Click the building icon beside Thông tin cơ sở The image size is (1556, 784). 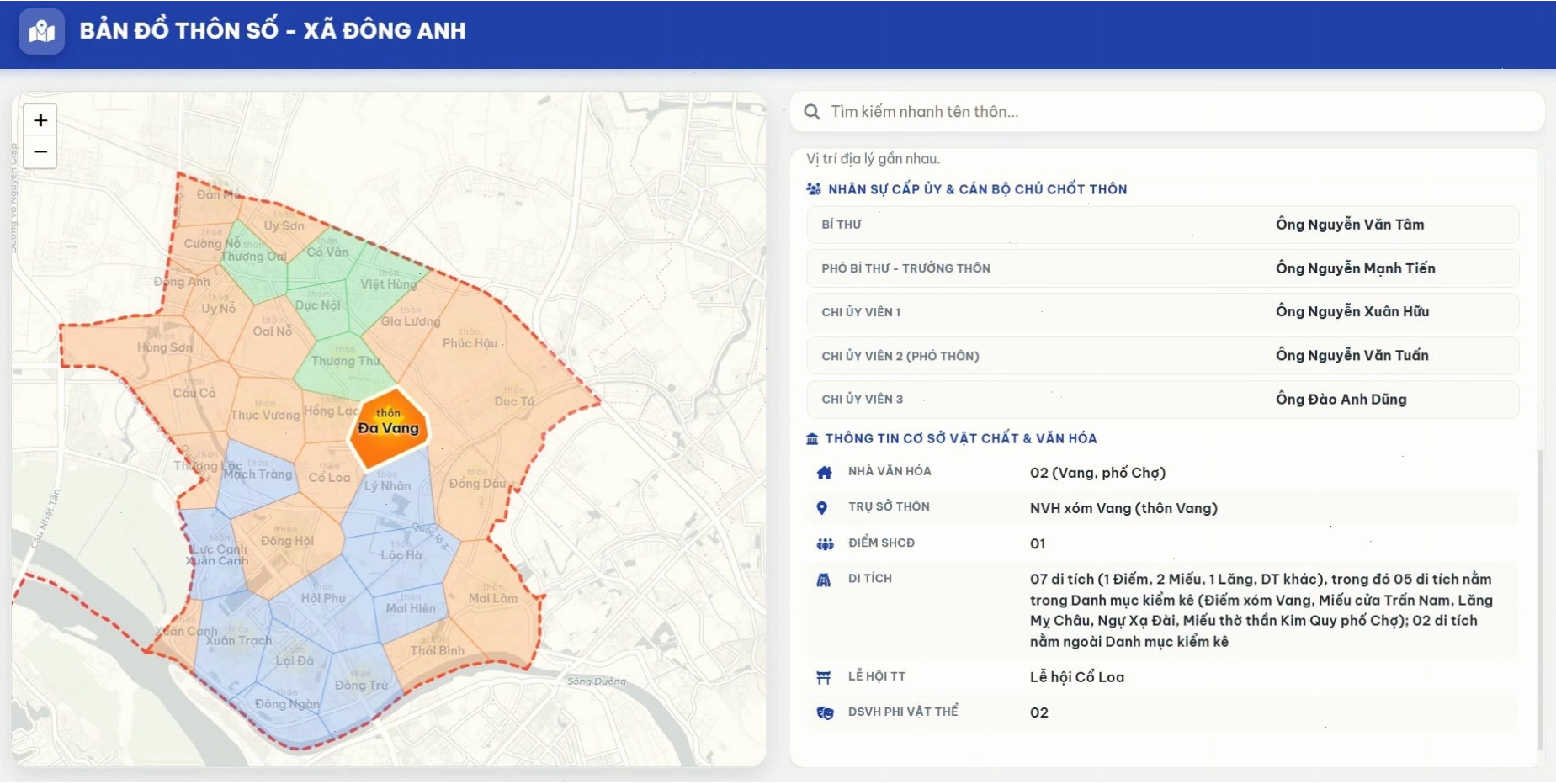tap(812, 438)
